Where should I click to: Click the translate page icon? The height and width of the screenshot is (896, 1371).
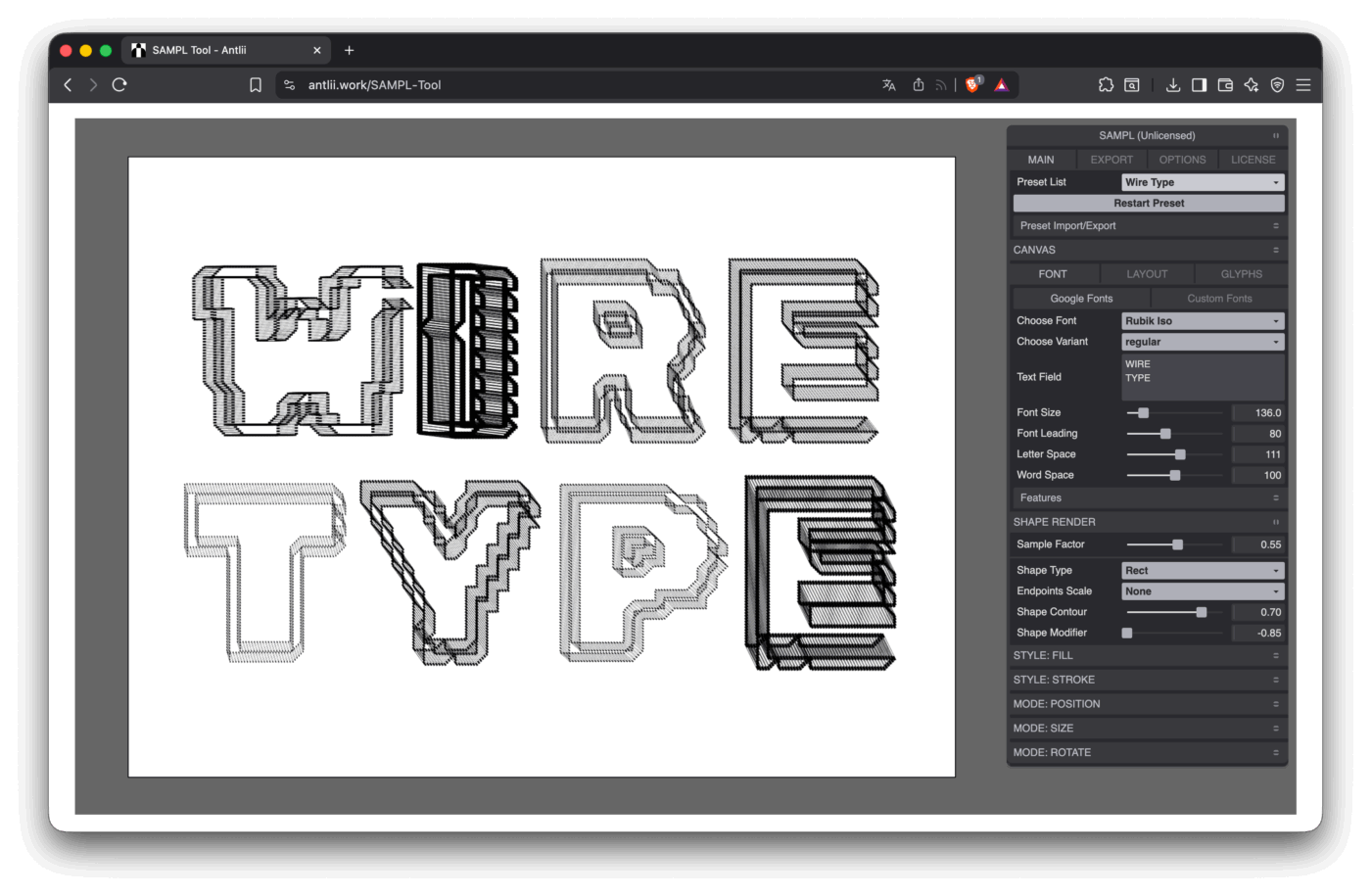point(889,85)
